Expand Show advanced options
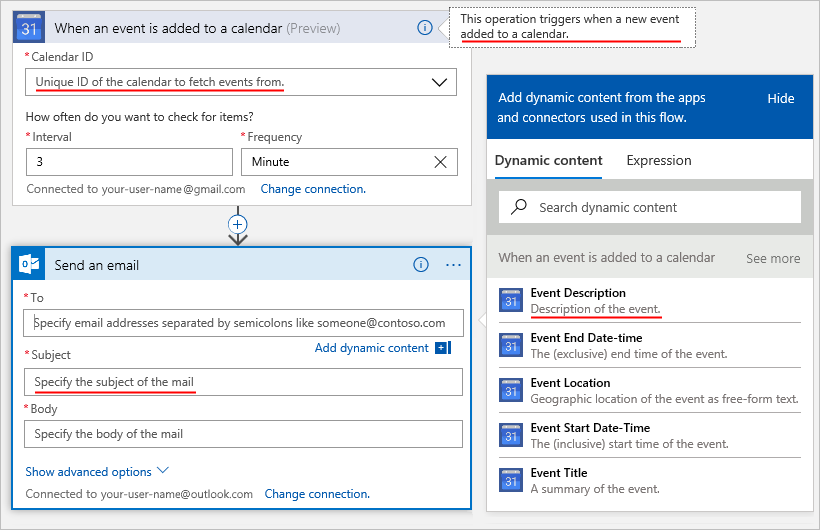The height and width of the screenshot is (530, 820). point(97,471)
